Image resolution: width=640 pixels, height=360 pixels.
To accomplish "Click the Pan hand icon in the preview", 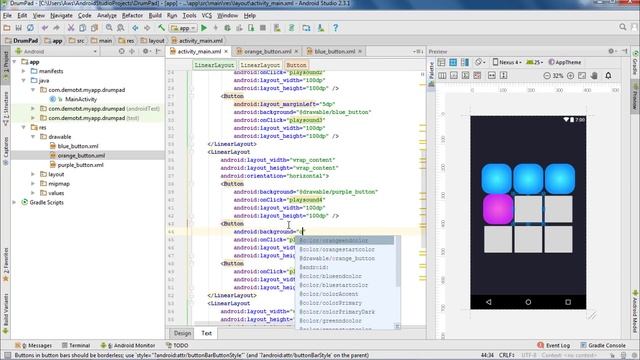I will tap(594, 76).
